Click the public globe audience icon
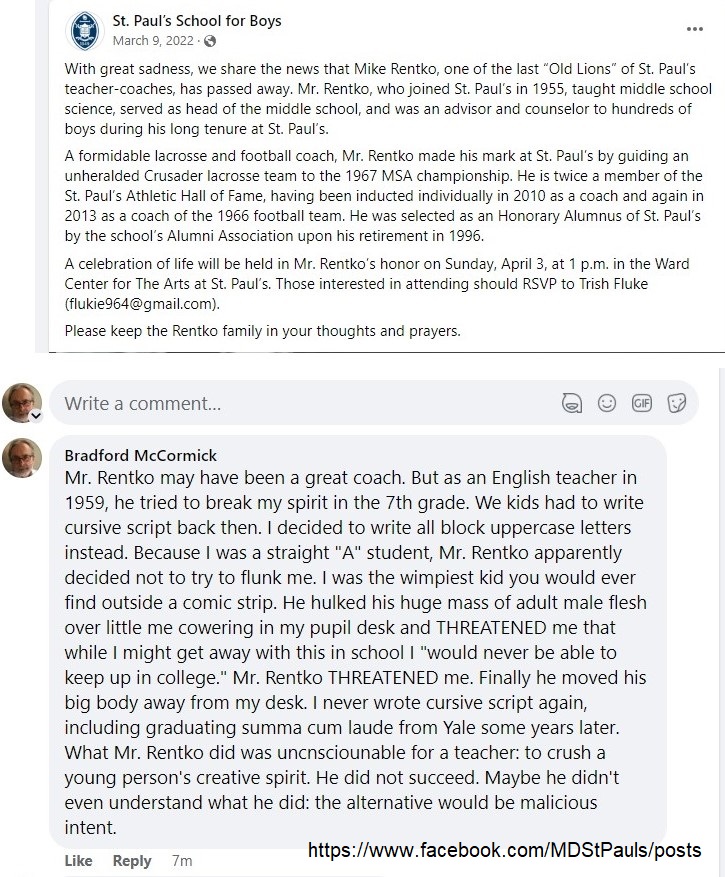 point(210,41)
